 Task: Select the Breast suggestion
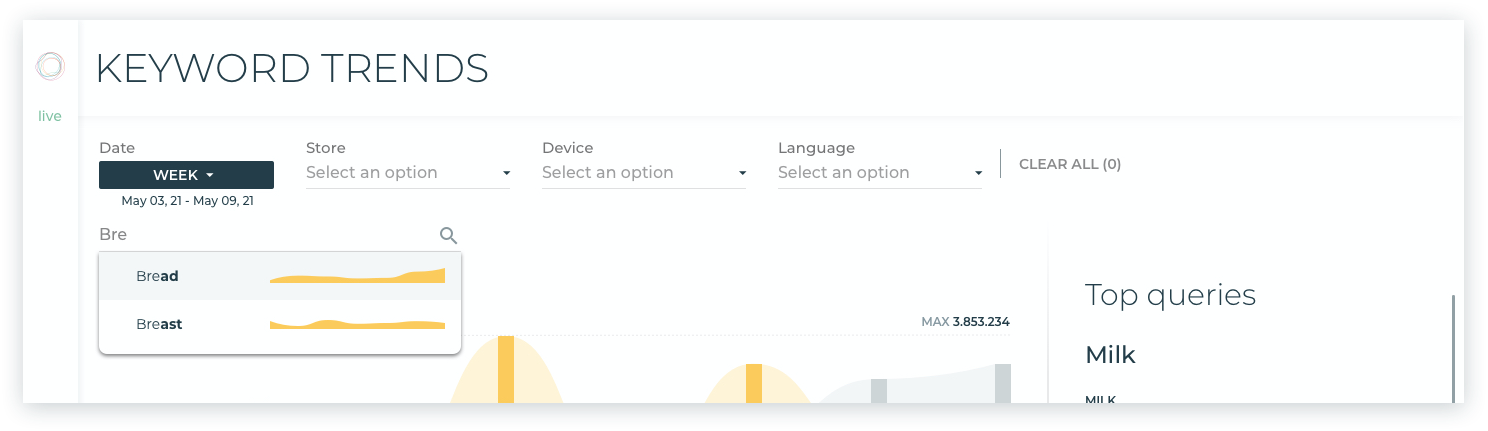(x=280, y=324)
